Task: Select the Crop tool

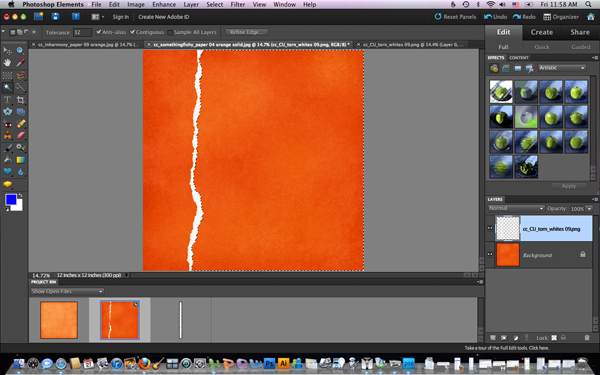Action: [20, 100]
